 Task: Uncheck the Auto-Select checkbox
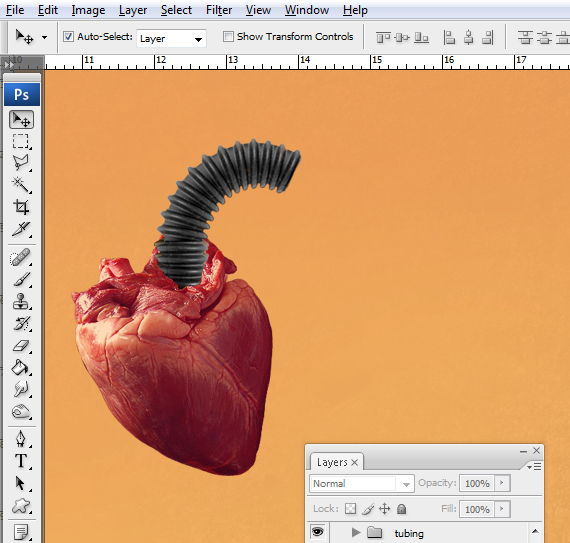(x=68, y=36)
